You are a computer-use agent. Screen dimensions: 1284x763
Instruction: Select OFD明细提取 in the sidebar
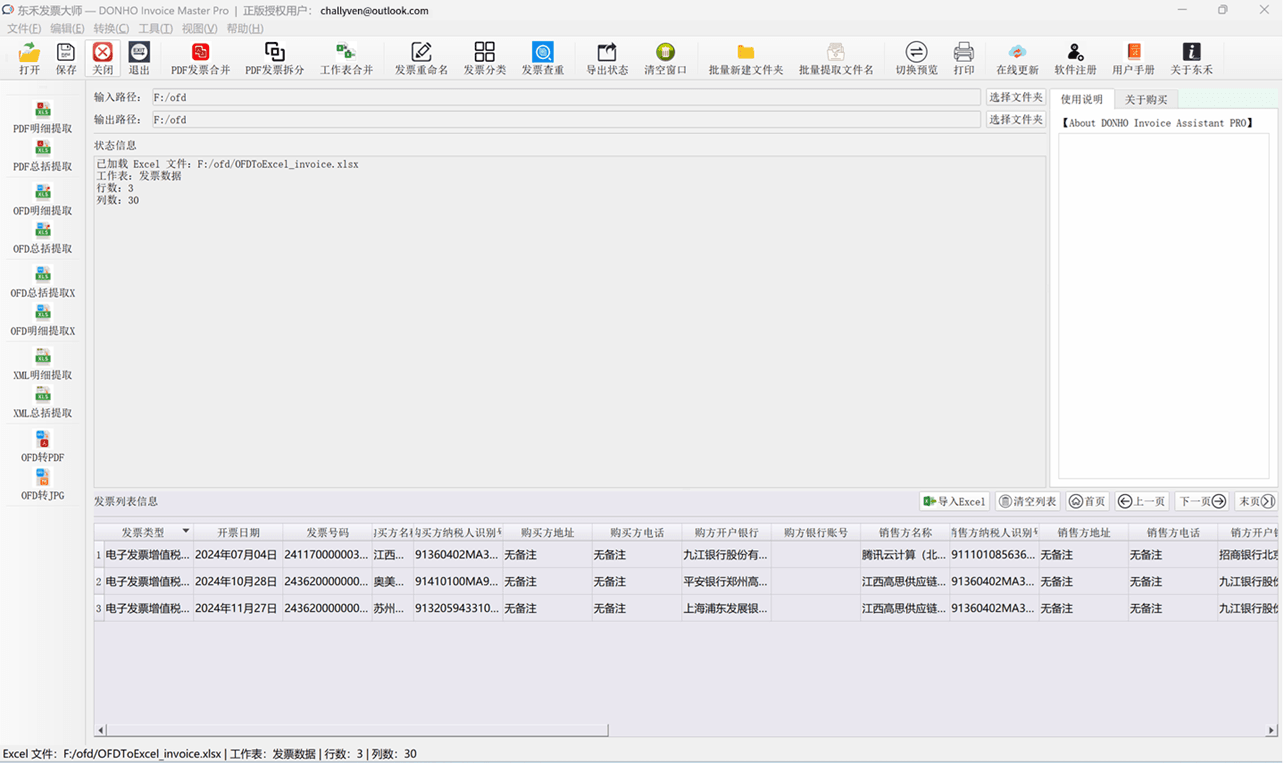coord(43,200)
